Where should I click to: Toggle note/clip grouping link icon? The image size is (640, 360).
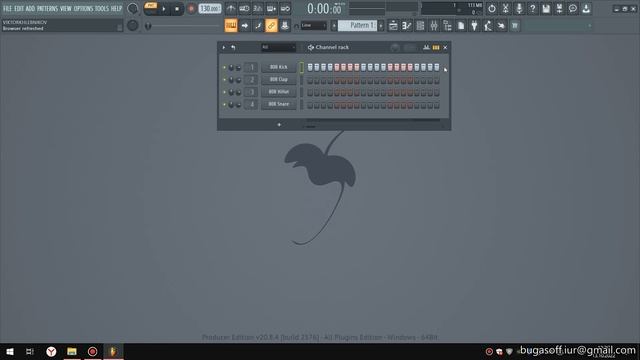coord(271,25)
